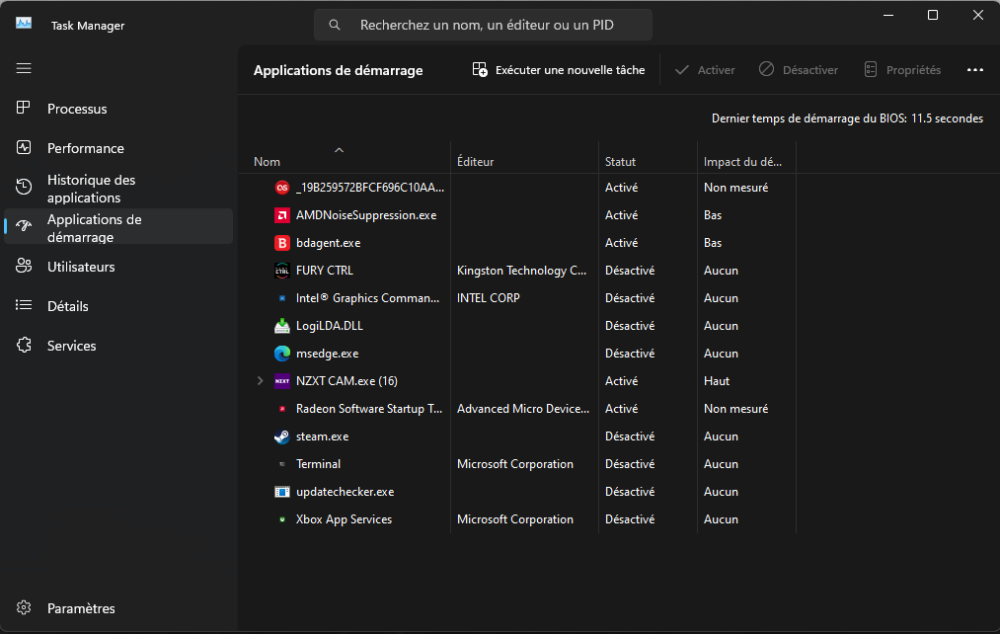Go to the Services page
The image size is (1000, 634).
(71, 346)
